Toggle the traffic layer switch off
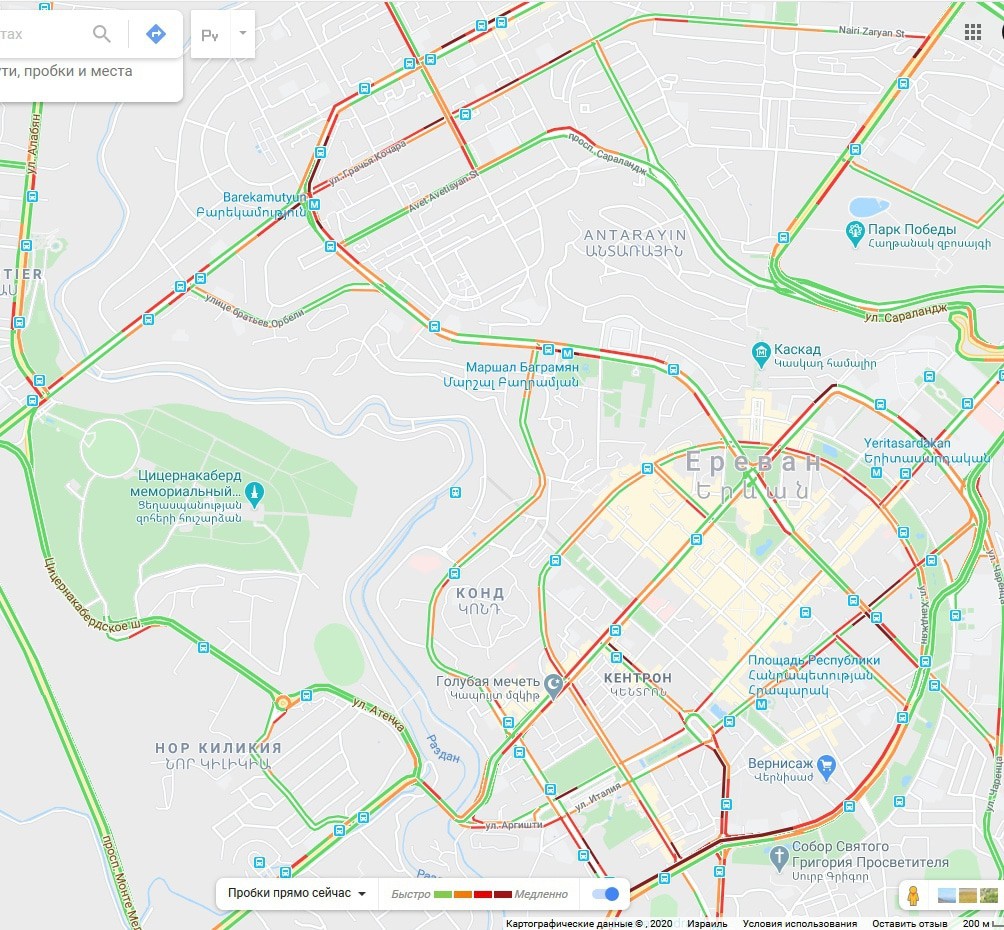The width and height of the screenshot is (1004, 930). pyautogui.click(x=606, y=893)
